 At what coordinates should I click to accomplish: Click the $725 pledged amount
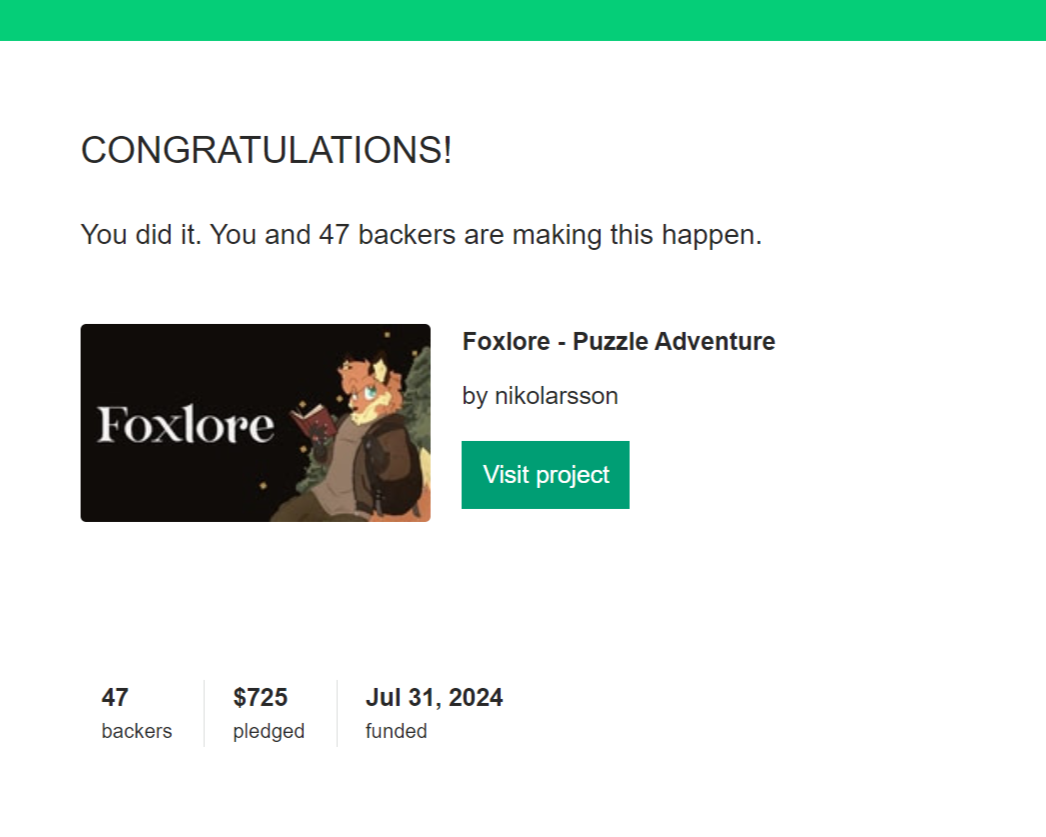pos(261,698)
